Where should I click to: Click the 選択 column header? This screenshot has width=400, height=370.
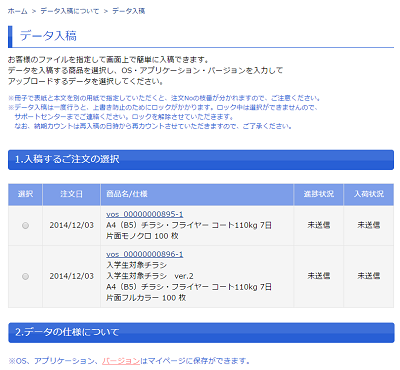[x=25, y=194]
